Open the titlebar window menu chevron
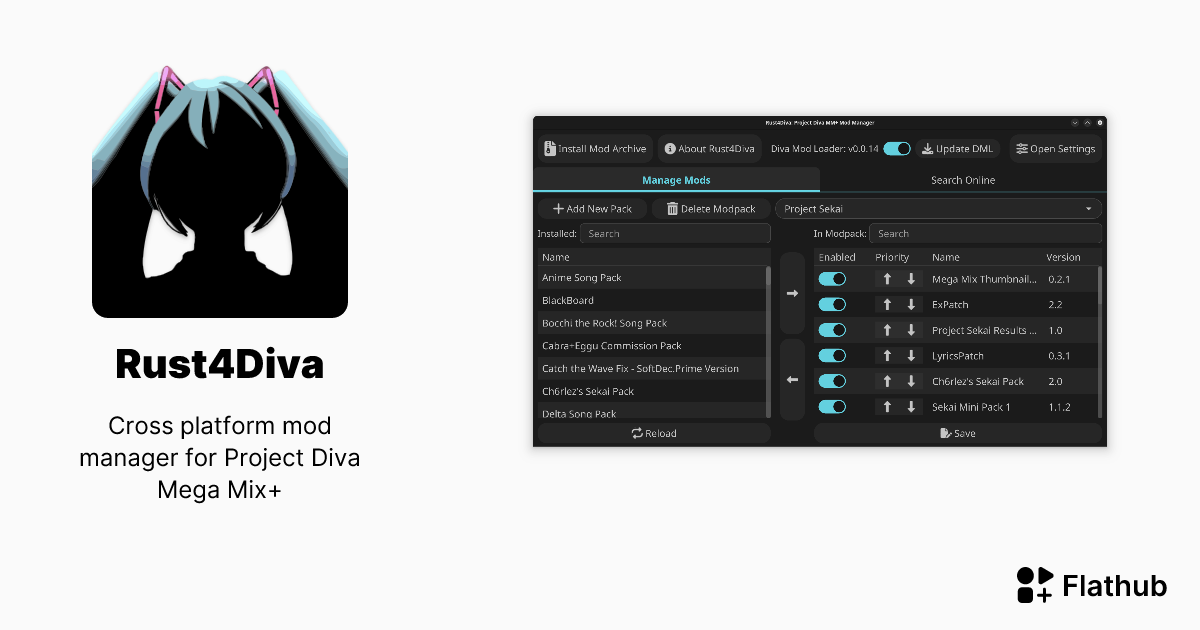 click(1075, 122)
